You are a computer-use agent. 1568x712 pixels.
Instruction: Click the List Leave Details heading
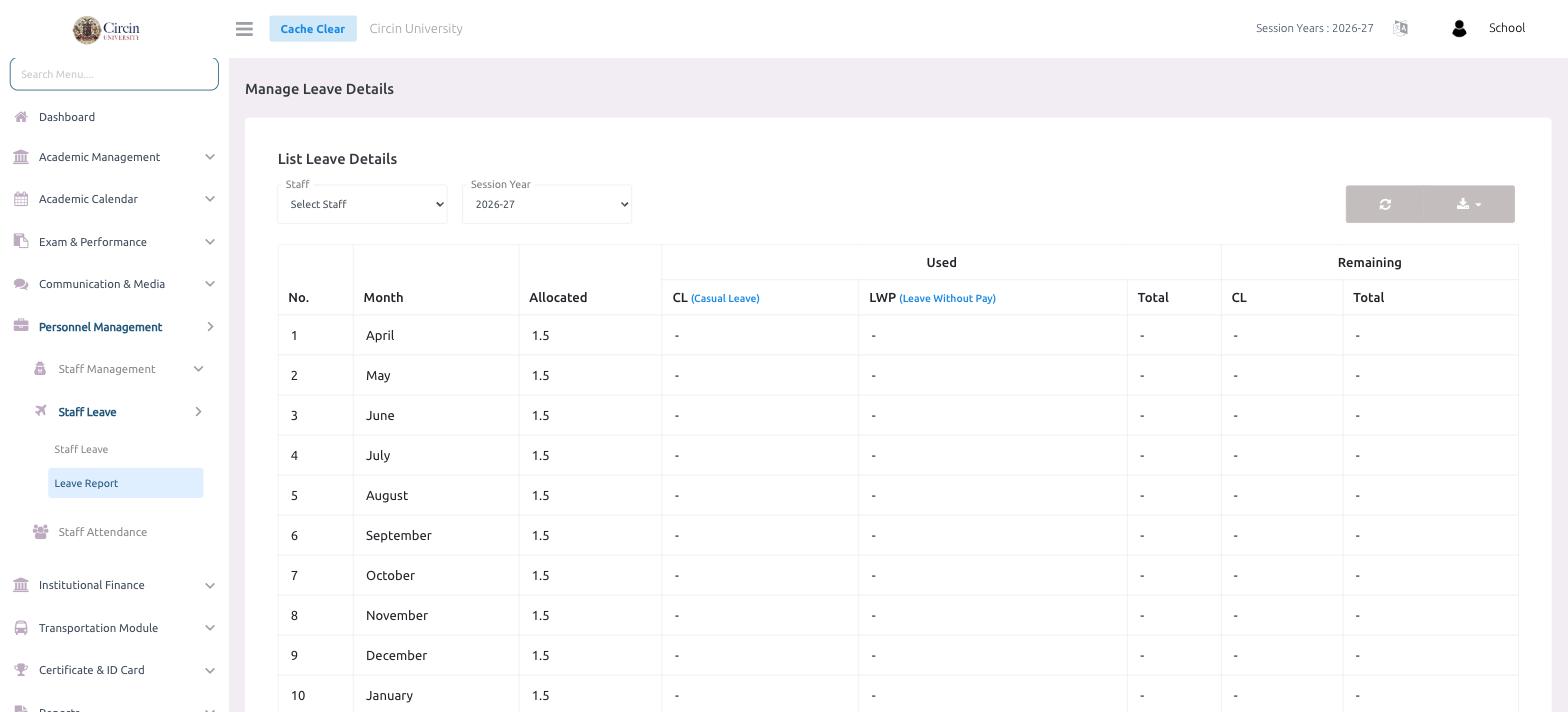337,159
